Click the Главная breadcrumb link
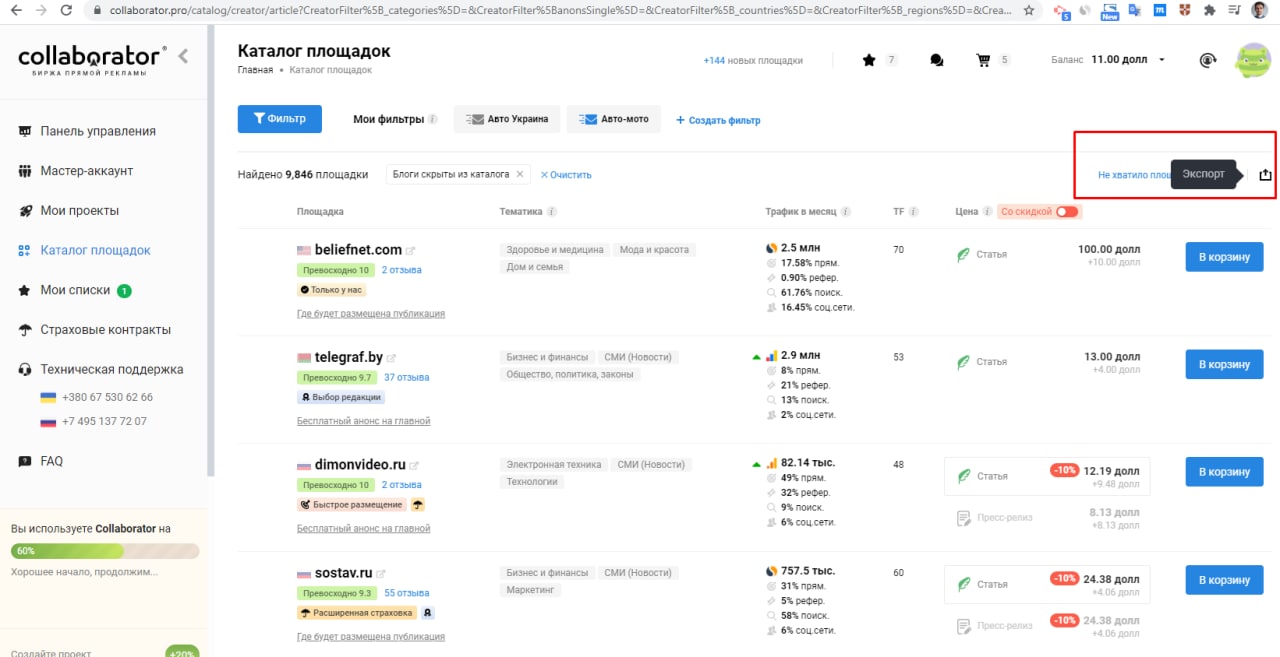This screenshot has width=1280, height=657. [x=255, y=70]
